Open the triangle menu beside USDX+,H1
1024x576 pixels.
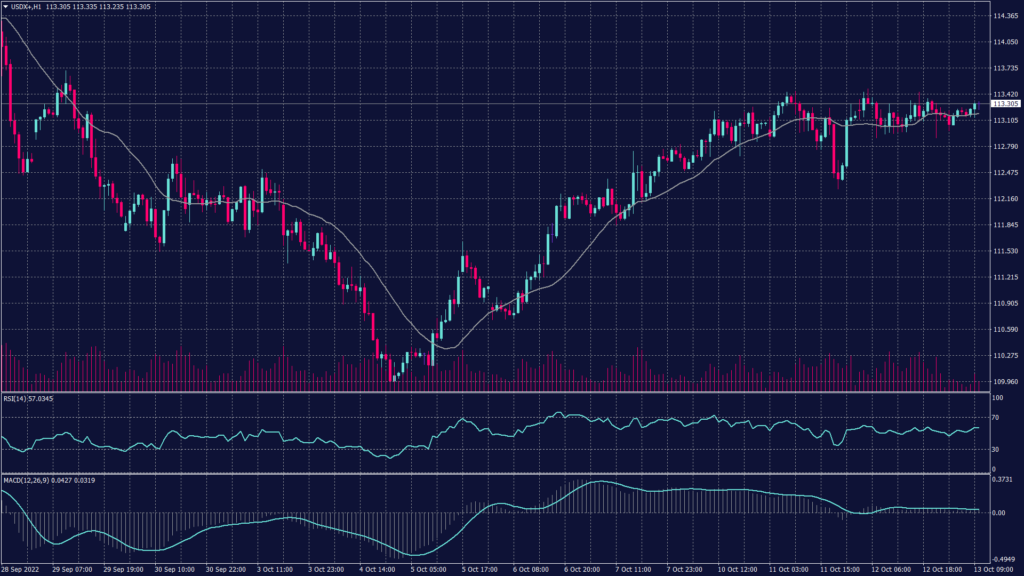[x=6, y=6]
